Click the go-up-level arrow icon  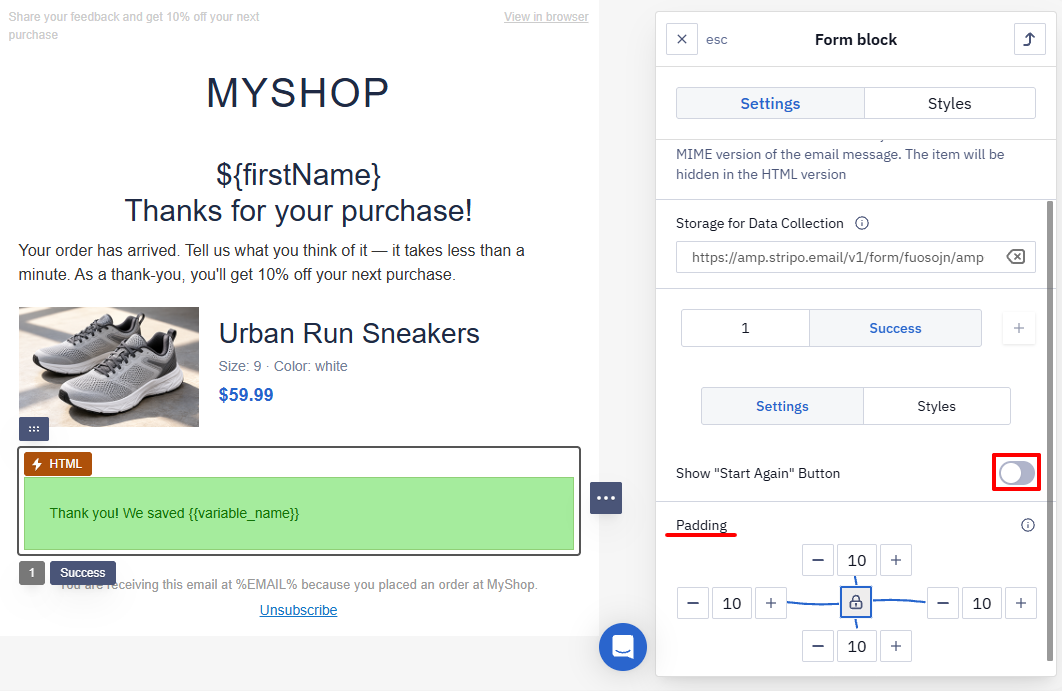[x=1029, y=39]
